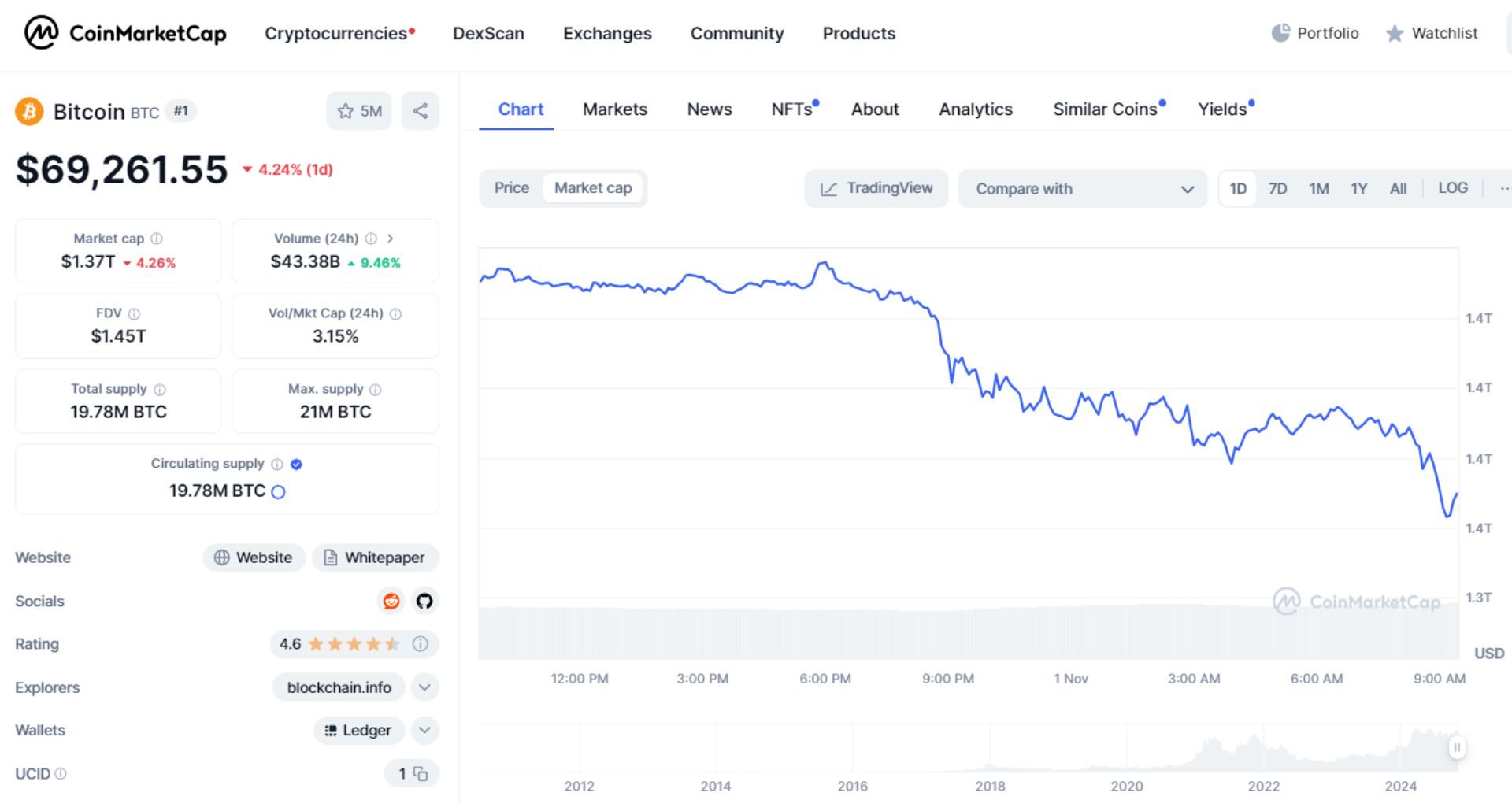Open the Portfolio section
The height and width of the screenshot is (811, 1512).
pos(1314,33)
